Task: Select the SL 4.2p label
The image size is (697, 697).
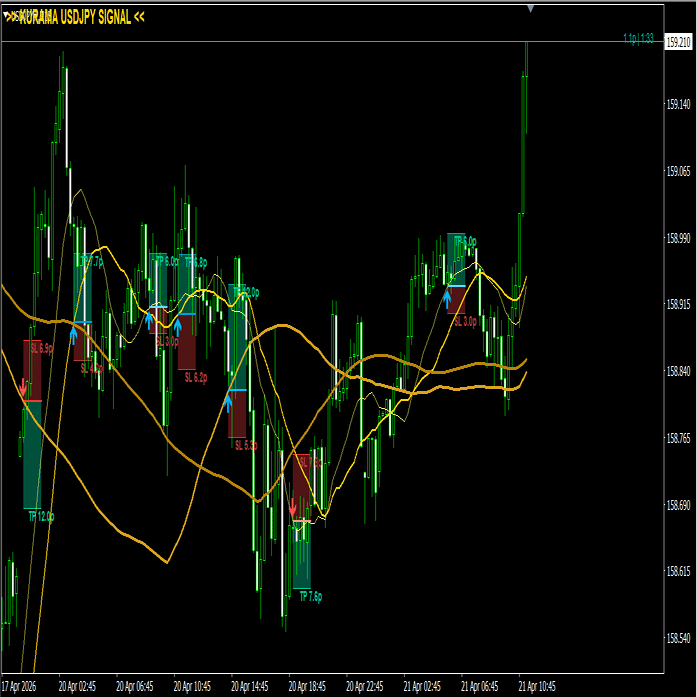Action: point(92,368)
